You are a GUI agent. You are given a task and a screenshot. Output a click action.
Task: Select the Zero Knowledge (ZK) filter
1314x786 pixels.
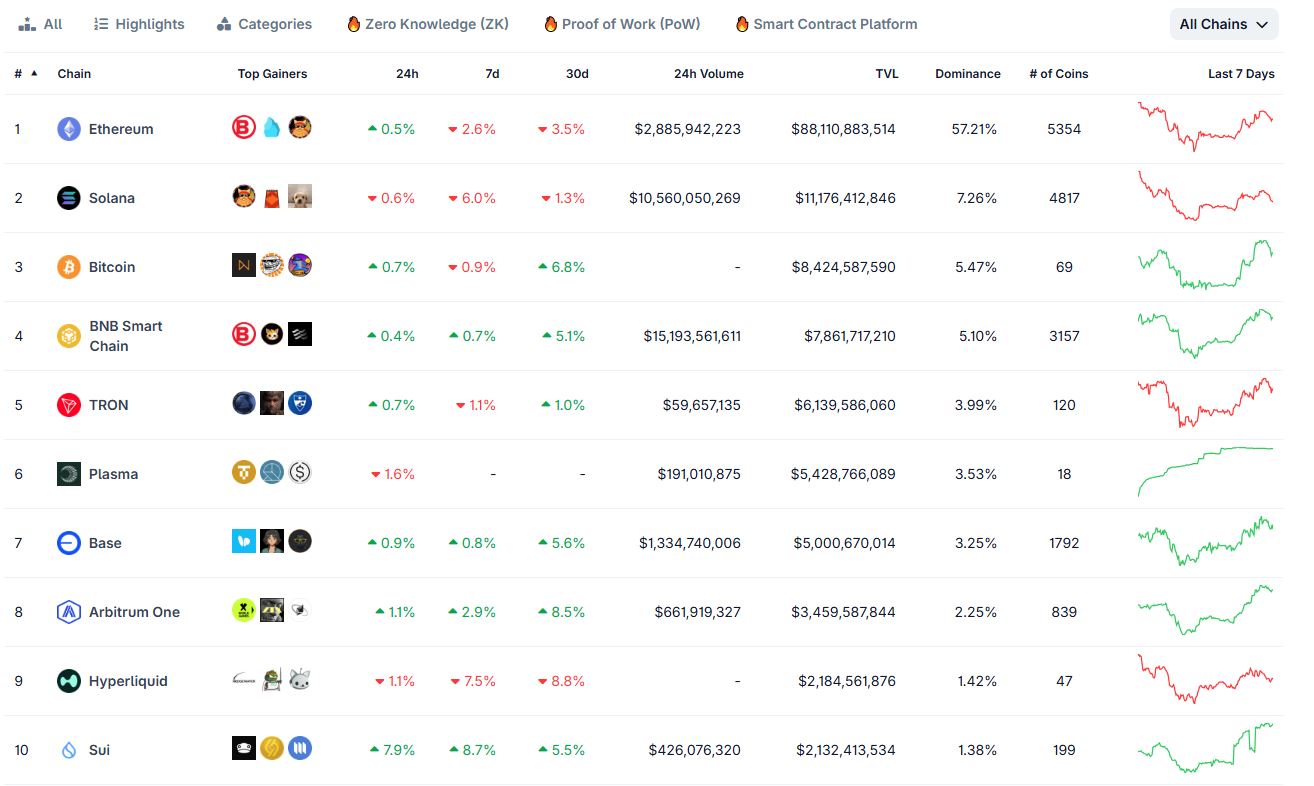427,24
